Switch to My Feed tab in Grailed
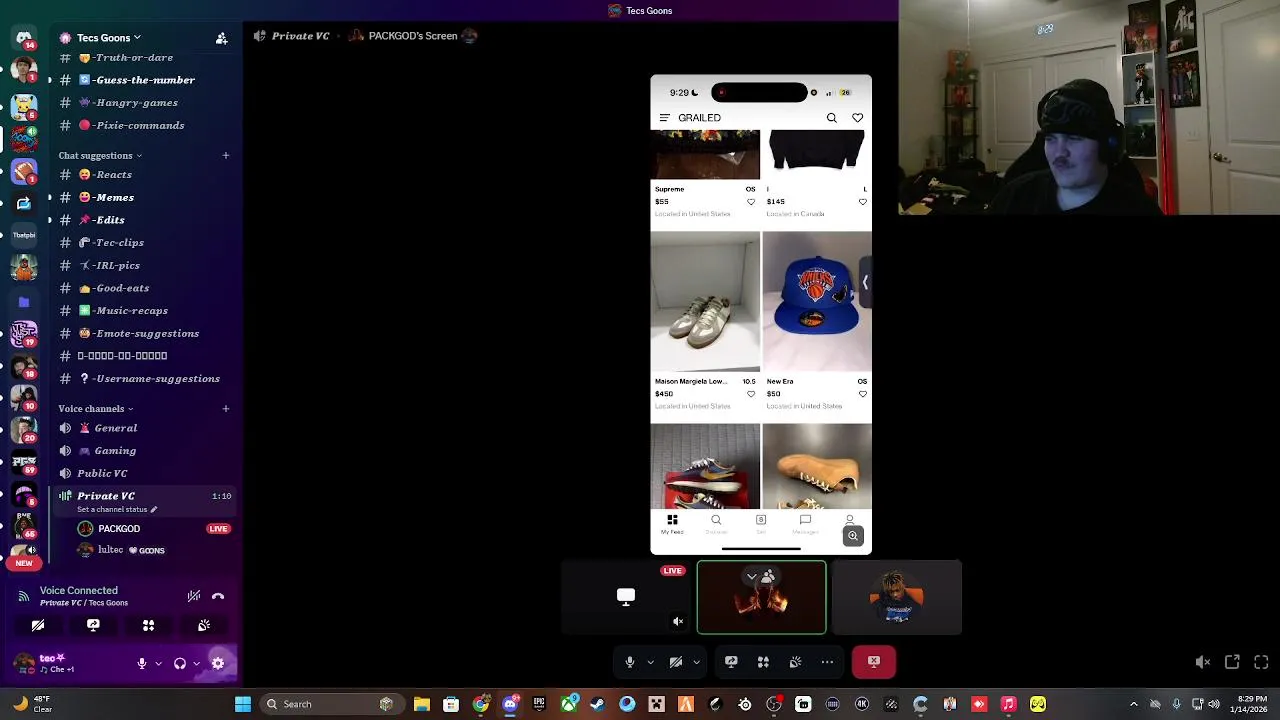This screenshot has width=1280, height=720. [672, 524]
